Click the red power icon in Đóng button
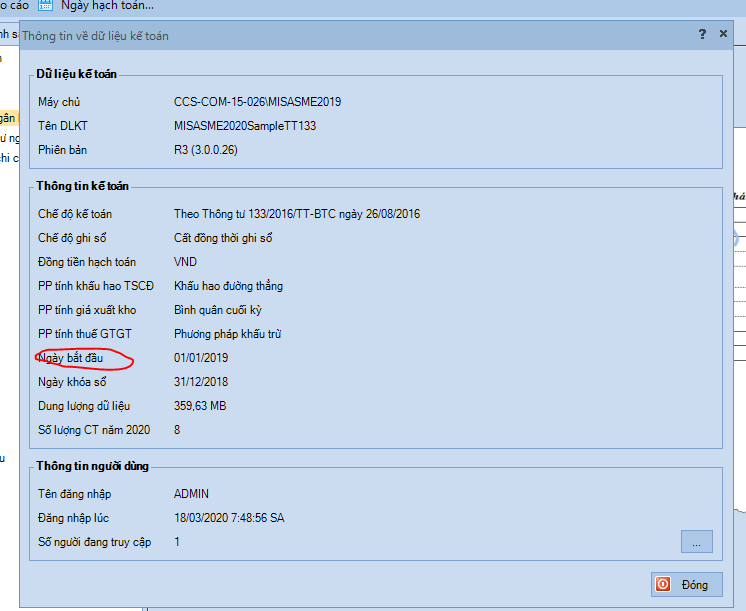 pos(663,584)
